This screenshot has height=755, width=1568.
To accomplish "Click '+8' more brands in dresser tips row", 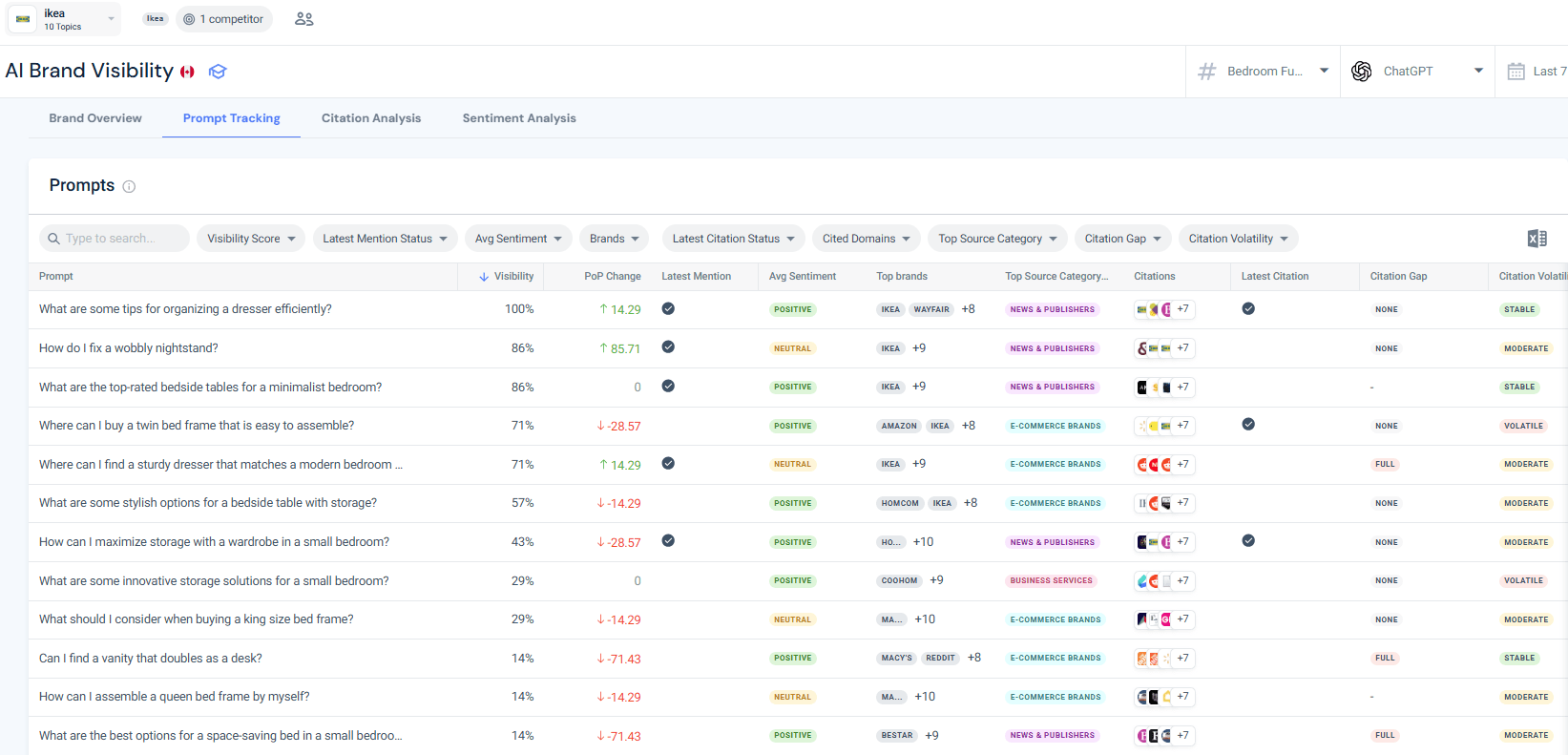I will pos(969,309).
